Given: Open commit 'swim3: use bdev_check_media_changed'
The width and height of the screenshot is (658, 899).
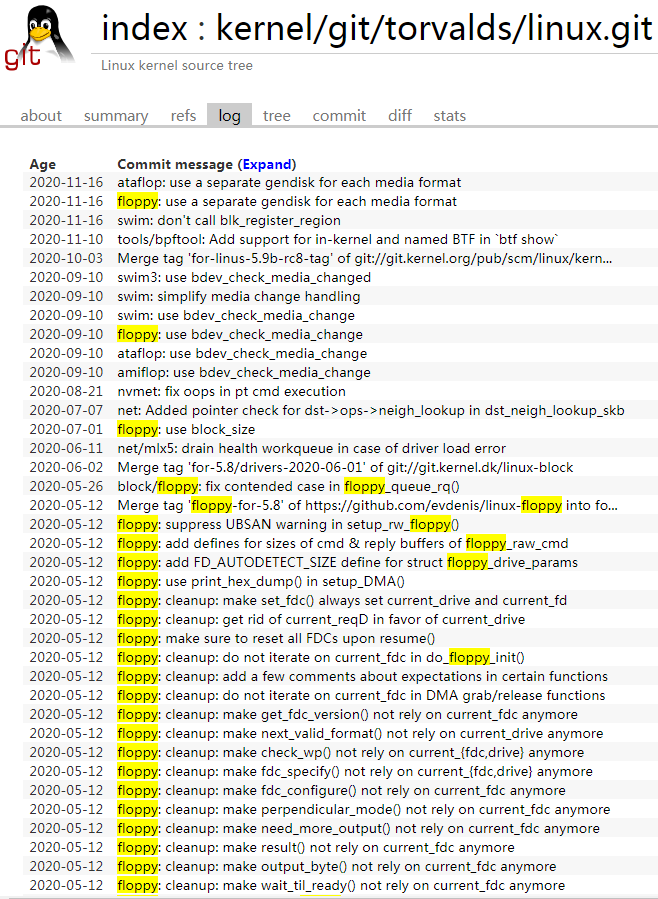Looking at the screenshot, I should coord(244,277).
